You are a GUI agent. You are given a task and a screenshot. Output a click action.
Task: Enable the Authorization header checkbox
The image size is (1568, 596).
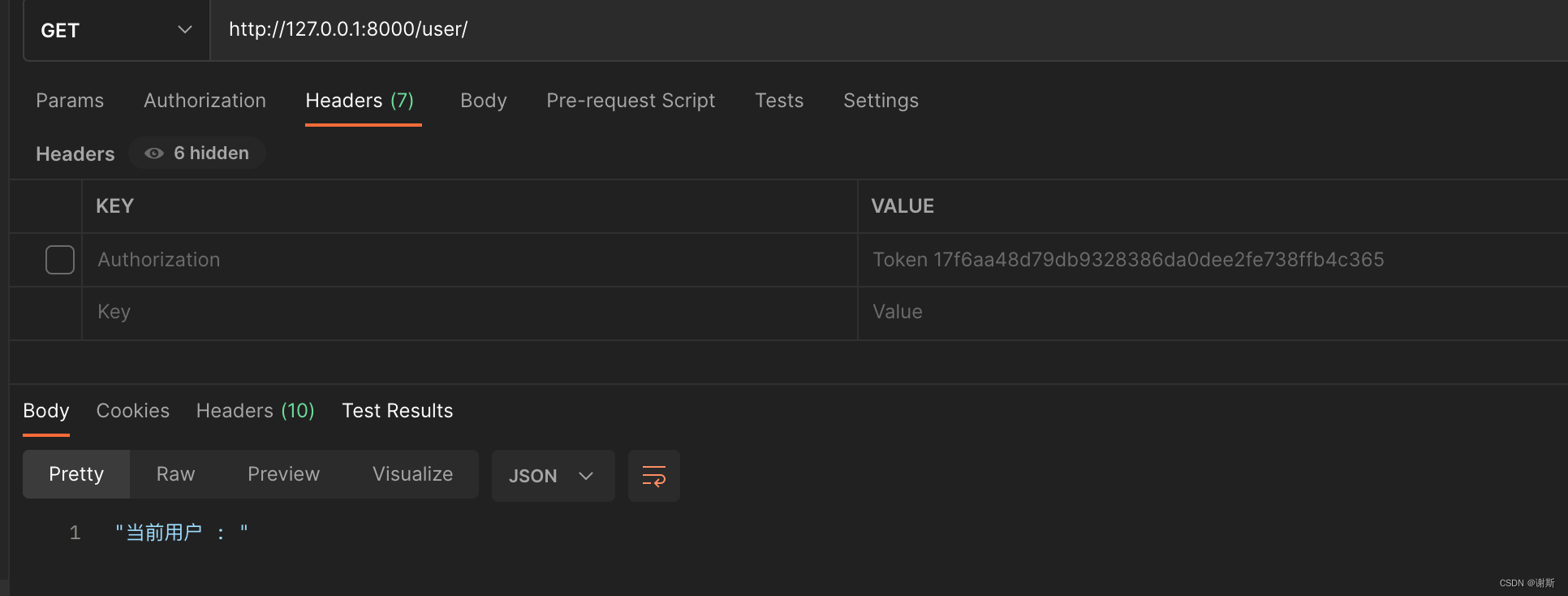[60, 260]
